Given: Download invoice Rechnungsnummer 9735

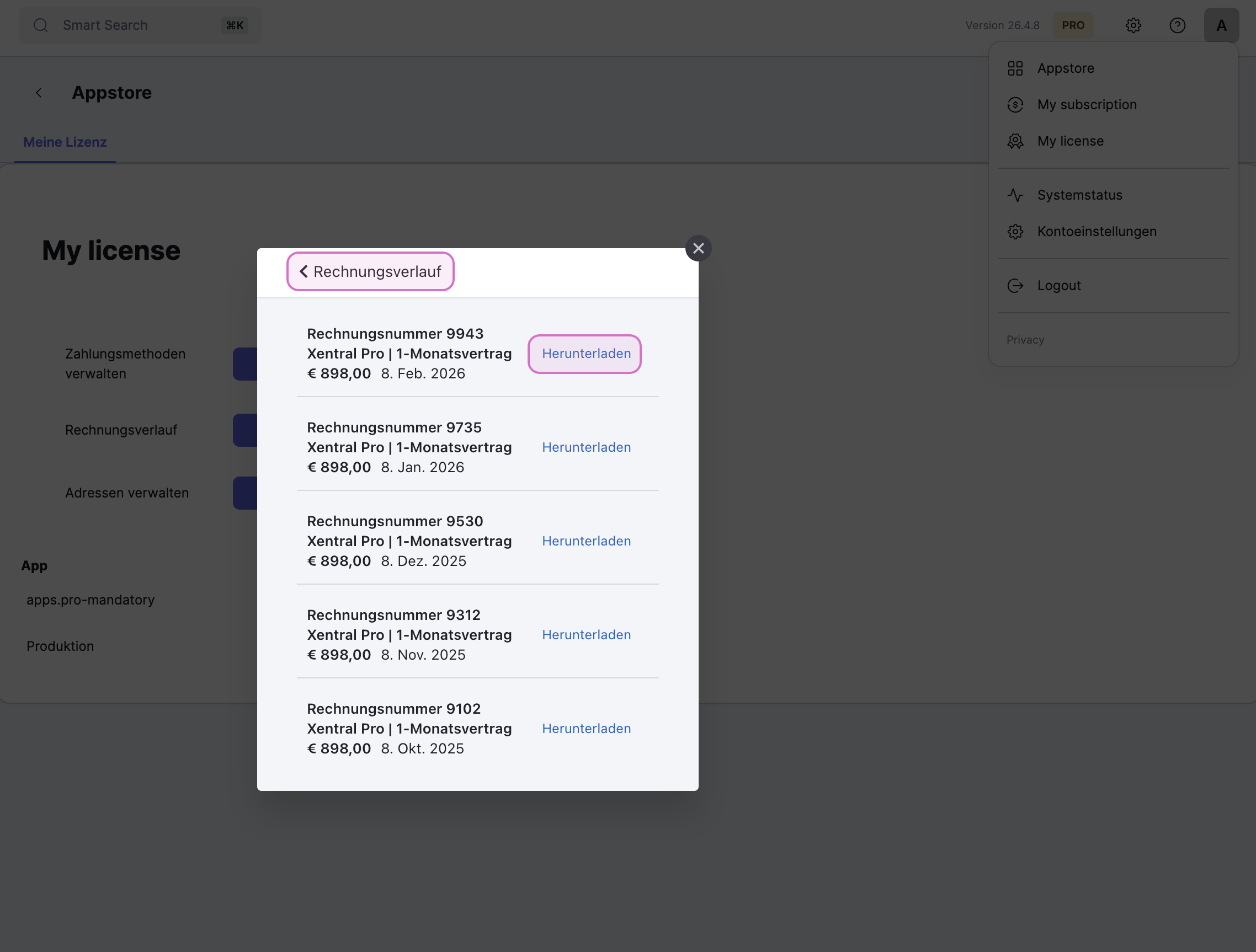Looking at the screenshot, I should coord(586,447).
